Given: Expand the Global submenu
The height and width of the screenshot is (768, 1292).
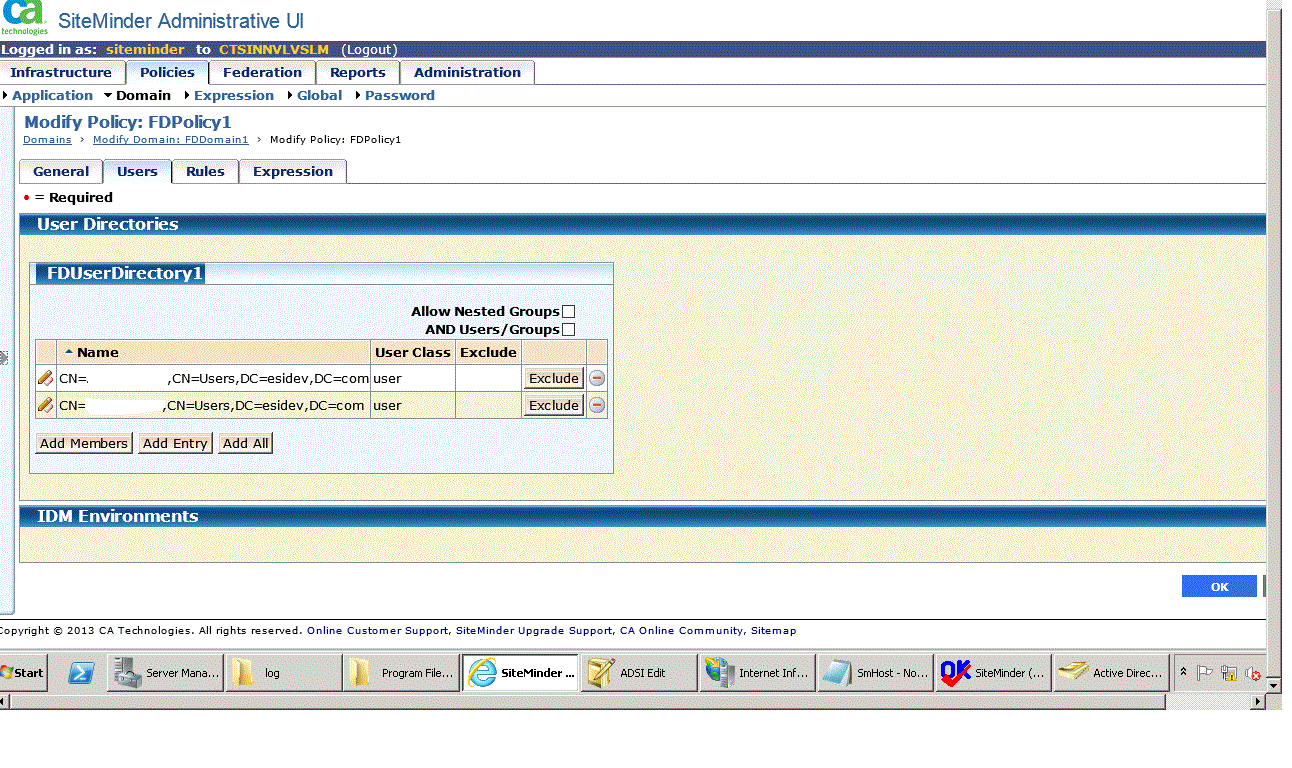Looking at the screenshot, I should point(315,96).
